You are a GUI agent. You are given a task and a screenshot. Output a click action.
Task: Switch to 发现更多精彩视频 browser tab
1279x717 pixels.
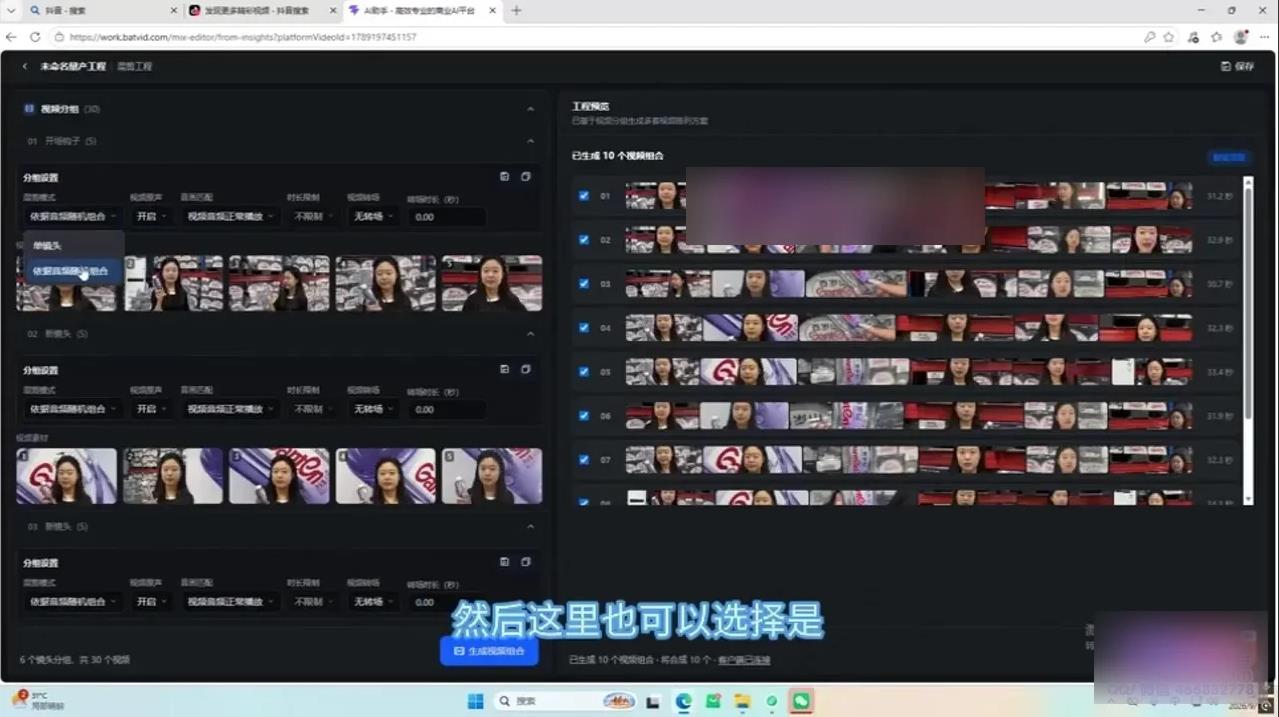[x=263, y=11]
